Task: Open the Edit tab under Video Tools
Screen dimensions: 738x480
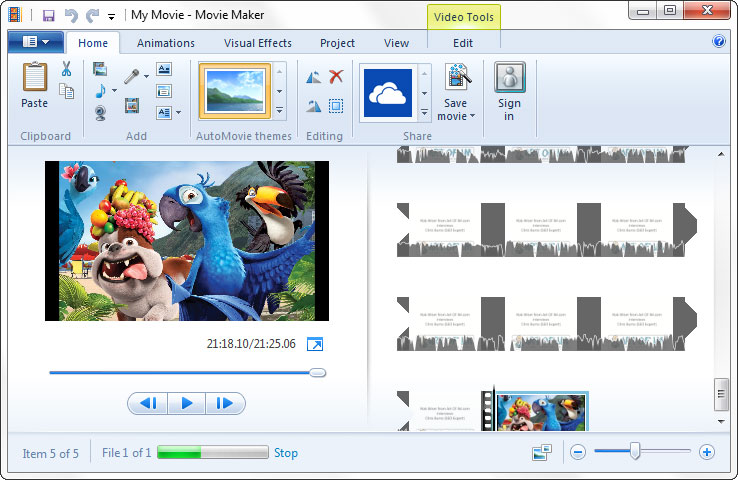Action: (x=463, y=43)
